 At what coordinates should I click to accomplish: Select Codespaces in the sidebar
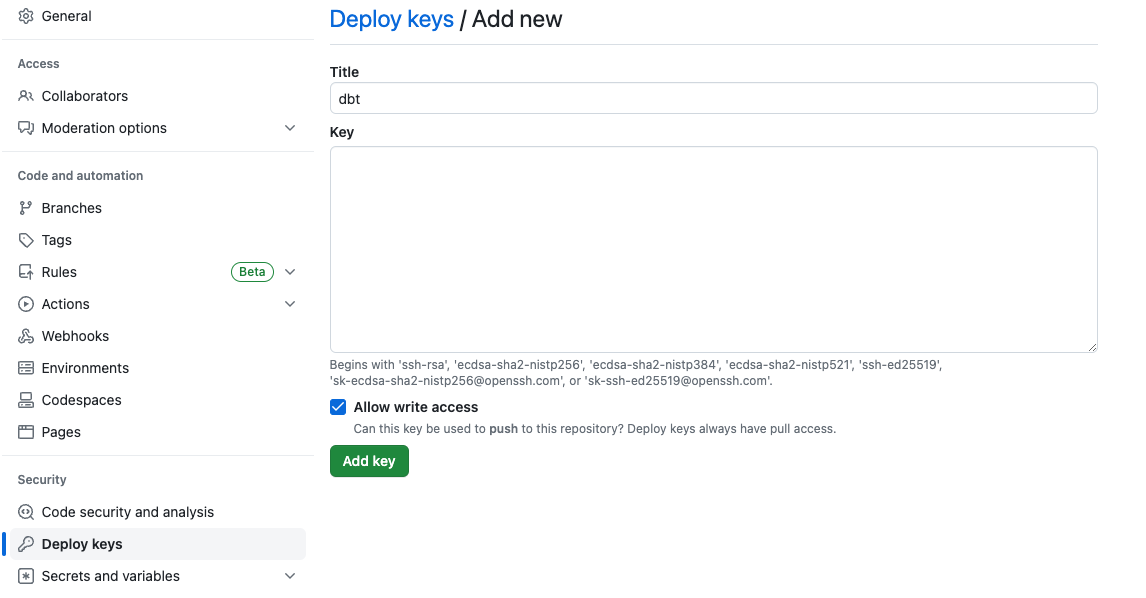point(81,400)
